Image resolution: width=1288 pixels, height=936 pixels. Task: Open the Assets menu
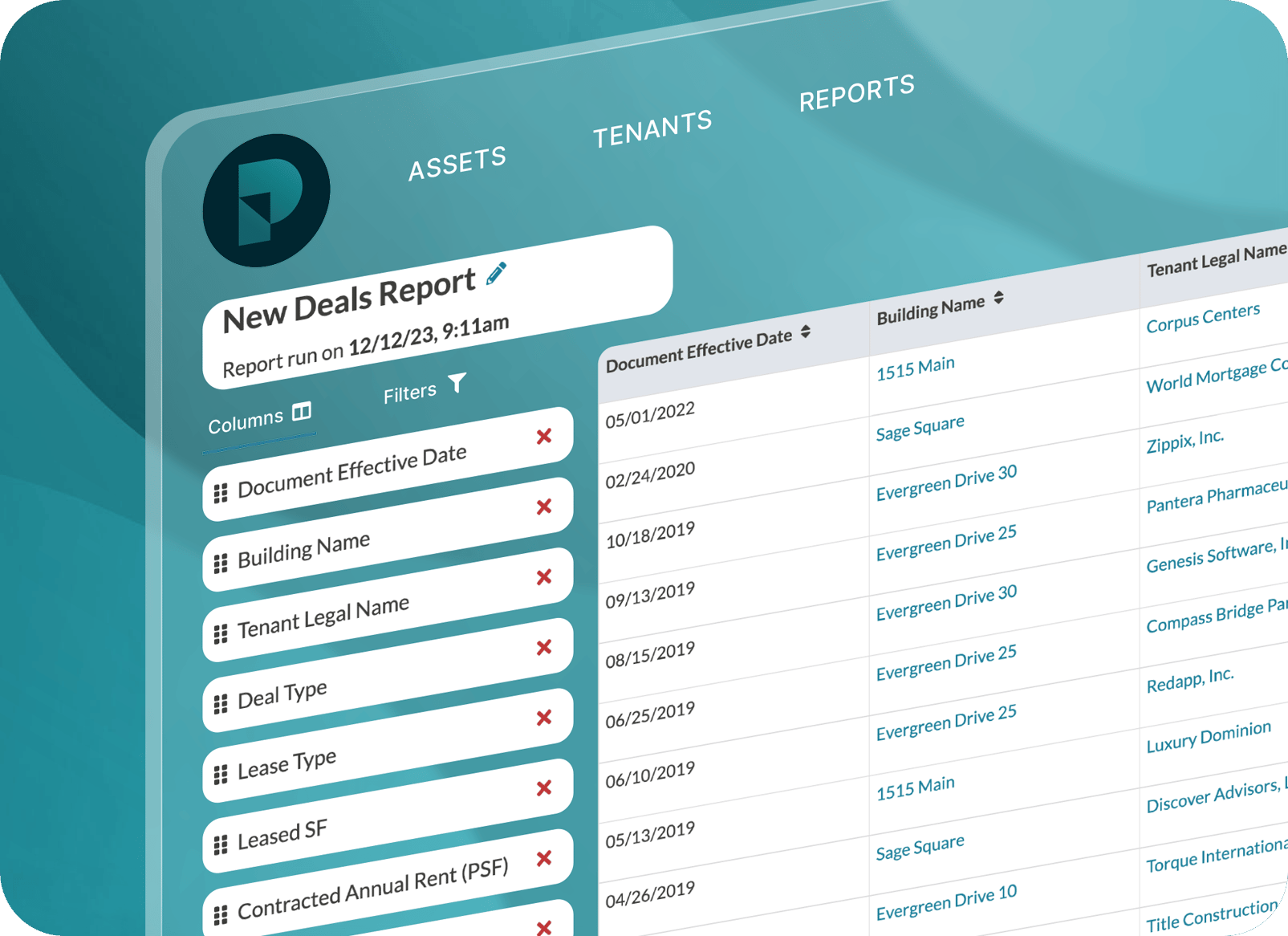point(457,163)
